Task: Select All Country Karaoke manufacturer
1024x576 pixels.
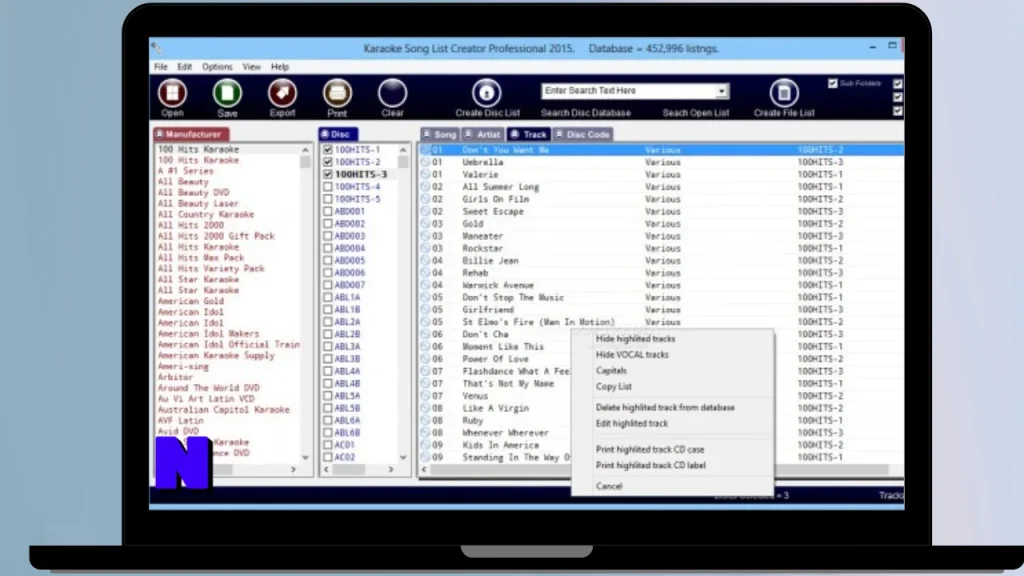Action: (206, 214)
